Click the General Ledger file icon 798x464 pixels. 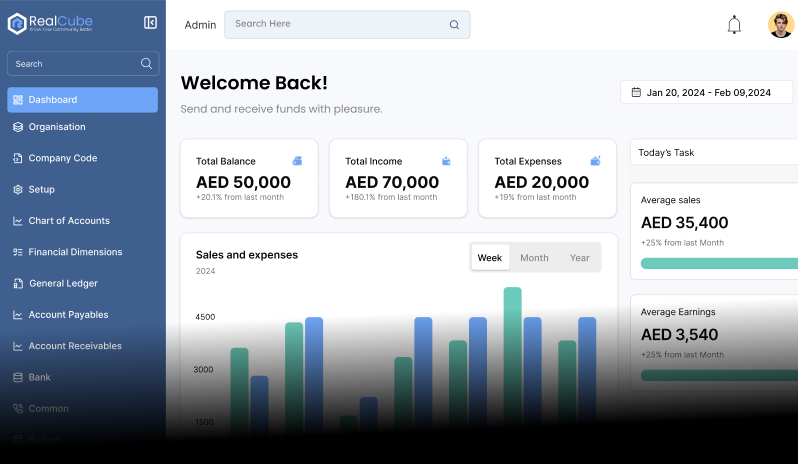coord(18,283)
